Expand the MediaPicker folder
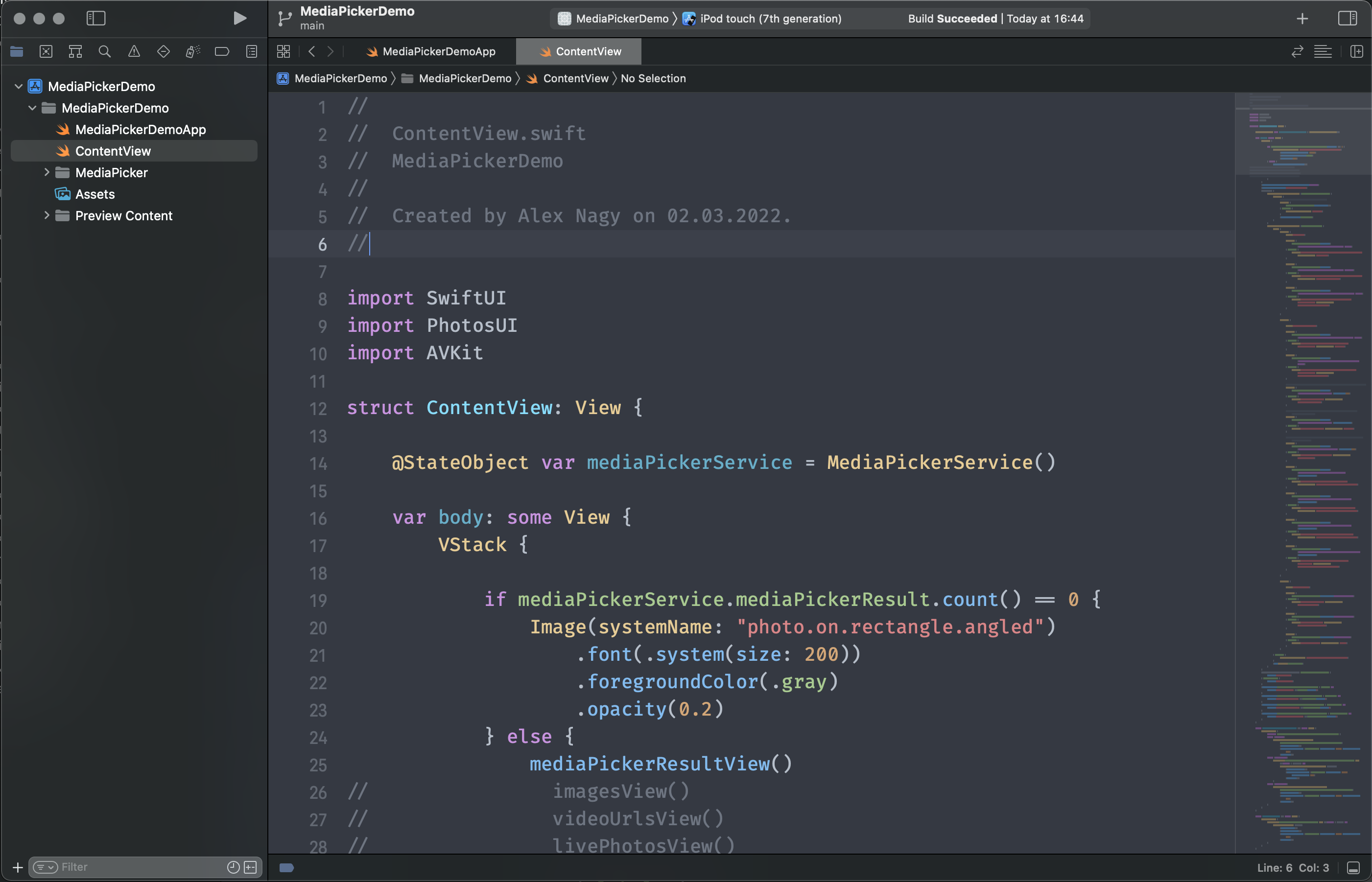 click(x=47, y=172)
